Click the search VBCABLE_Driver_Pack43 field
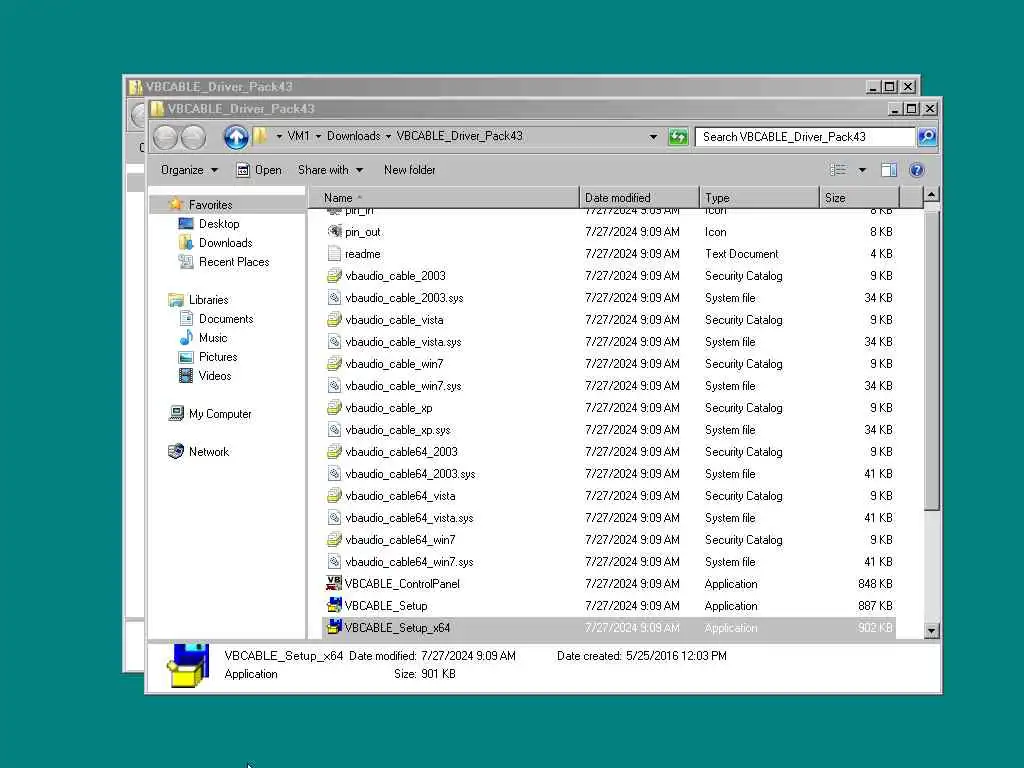Screen dimensions: 1024x768 pos(805,136)
